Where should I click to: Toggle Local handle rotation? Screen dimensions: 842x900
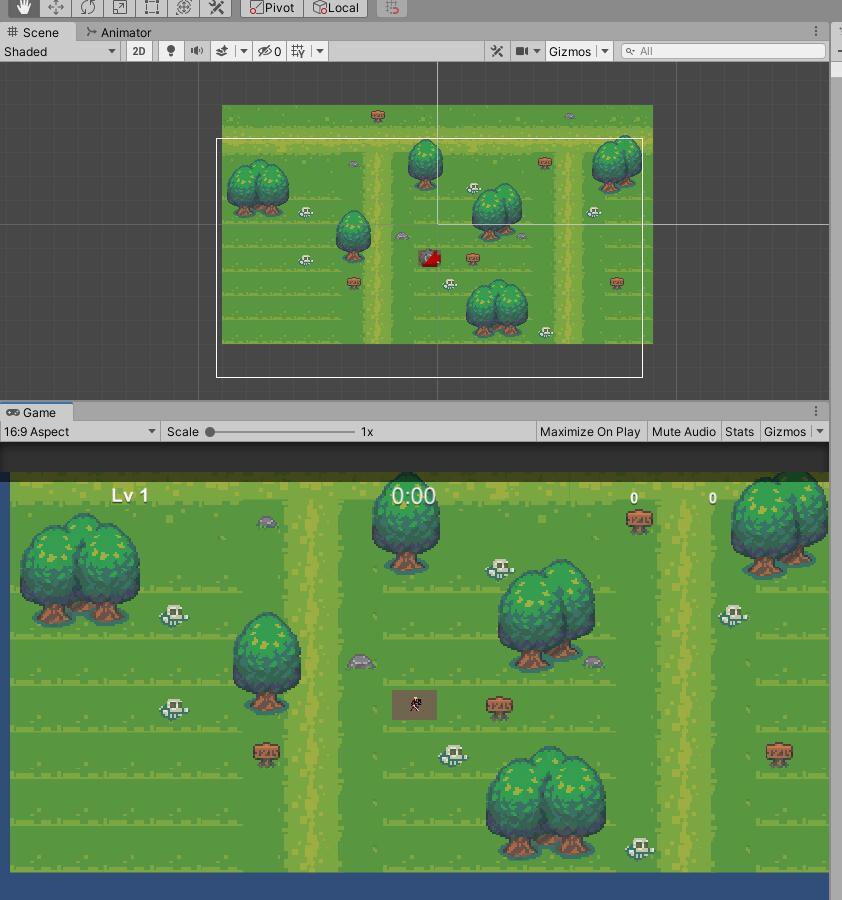(x=336, y=7)
